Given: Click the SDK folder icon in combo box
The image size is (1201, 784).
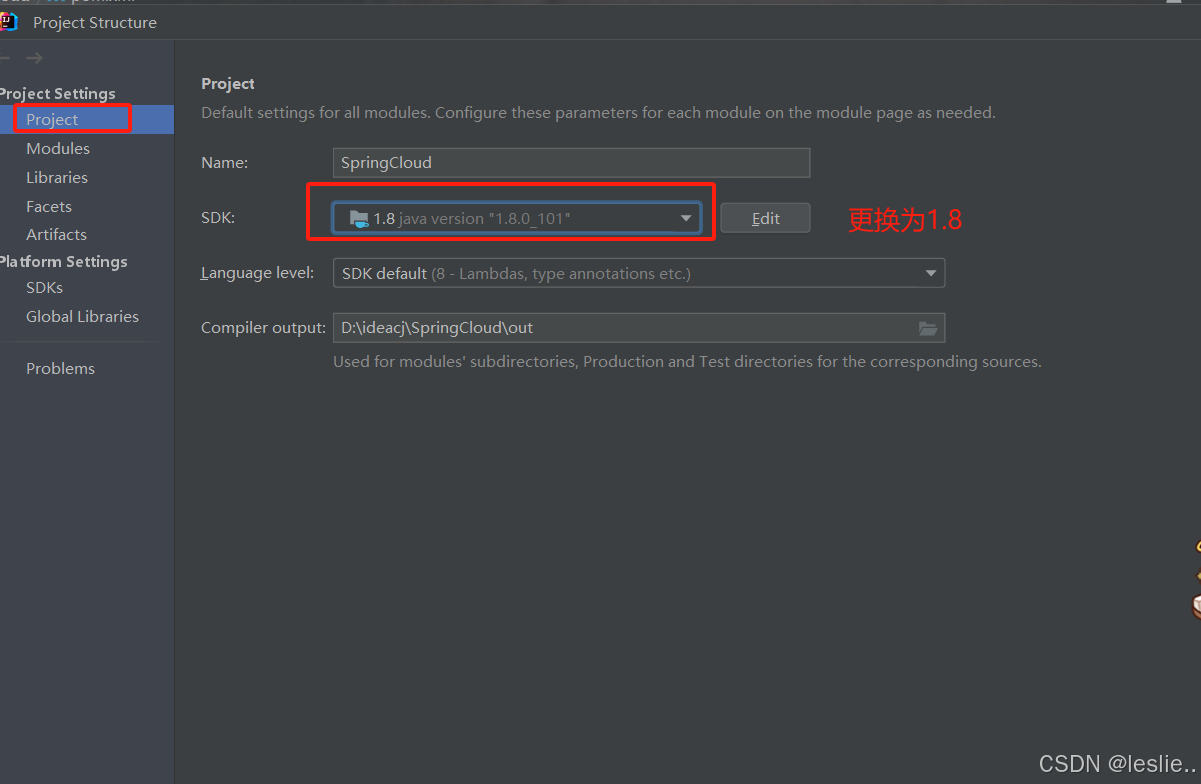Looking at the screenshot, I should [359, 218].
